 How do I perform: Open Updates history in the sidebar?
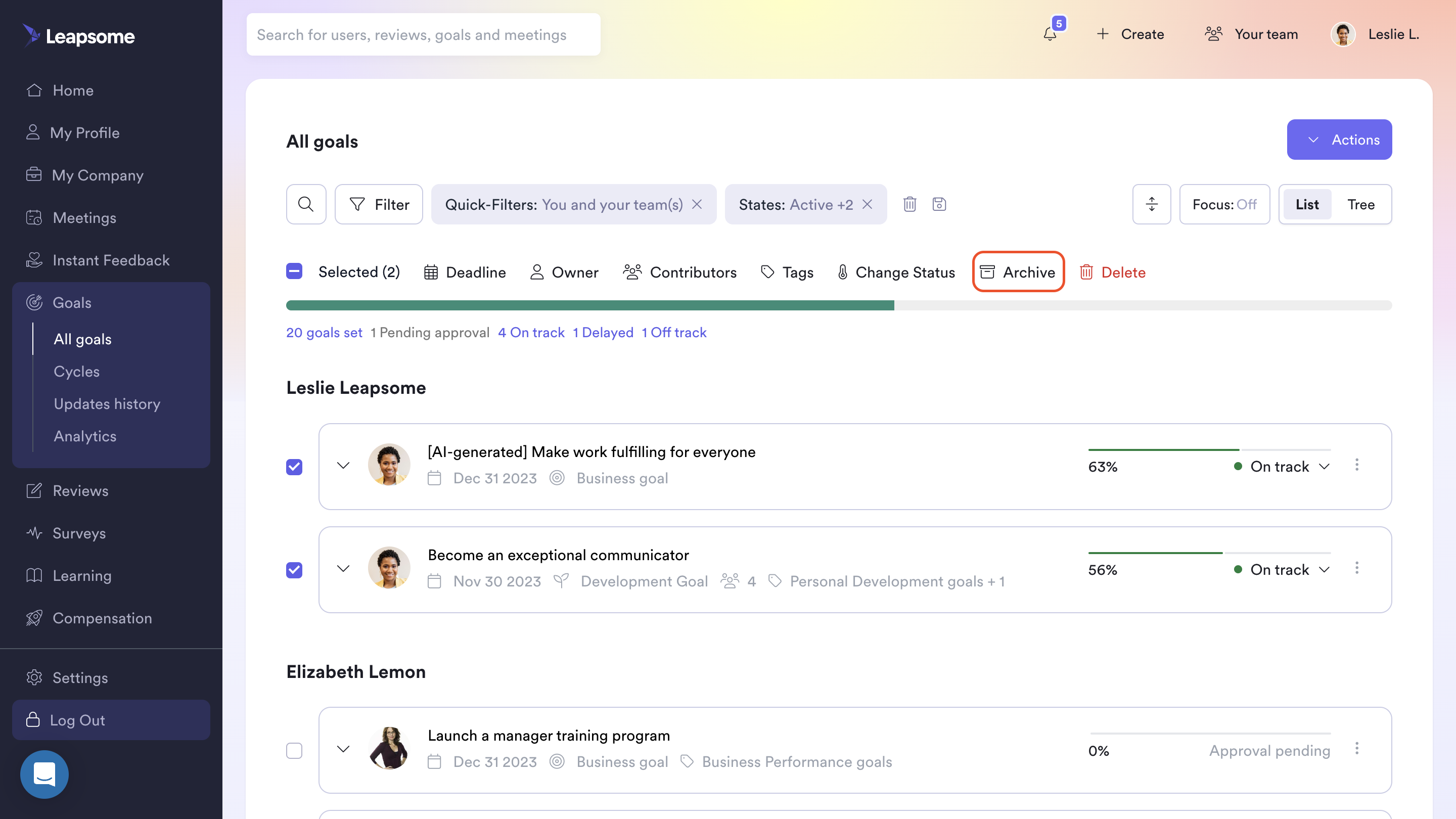coord(107,403)
